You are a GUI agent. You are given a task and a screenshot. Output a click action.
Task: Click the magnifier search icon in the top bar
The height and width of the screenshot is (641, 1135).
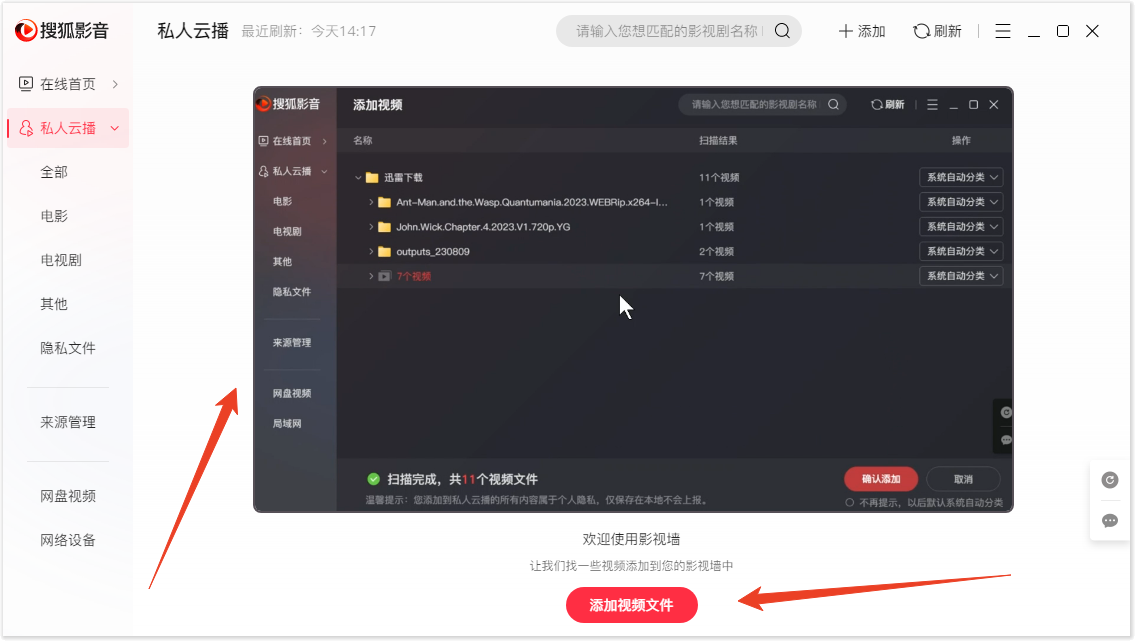tap(782, 31)
